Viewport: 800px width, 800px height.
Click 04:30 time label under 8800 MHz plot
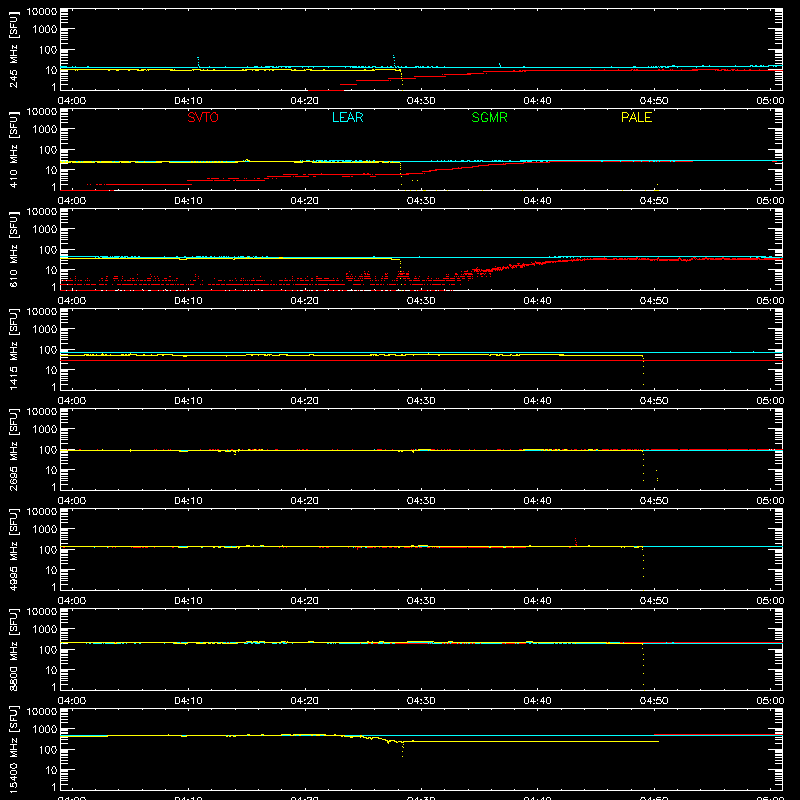[x=421, y=701]
